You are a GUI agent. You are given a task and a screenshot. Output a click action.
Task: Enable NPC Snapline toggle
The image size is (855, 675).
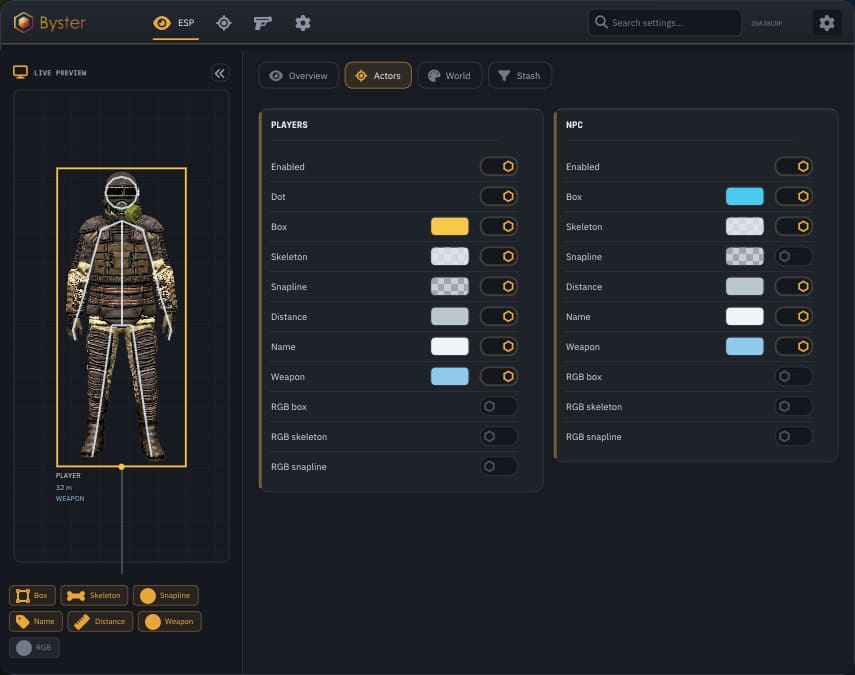pyautogui.click(x=793, y=256)
